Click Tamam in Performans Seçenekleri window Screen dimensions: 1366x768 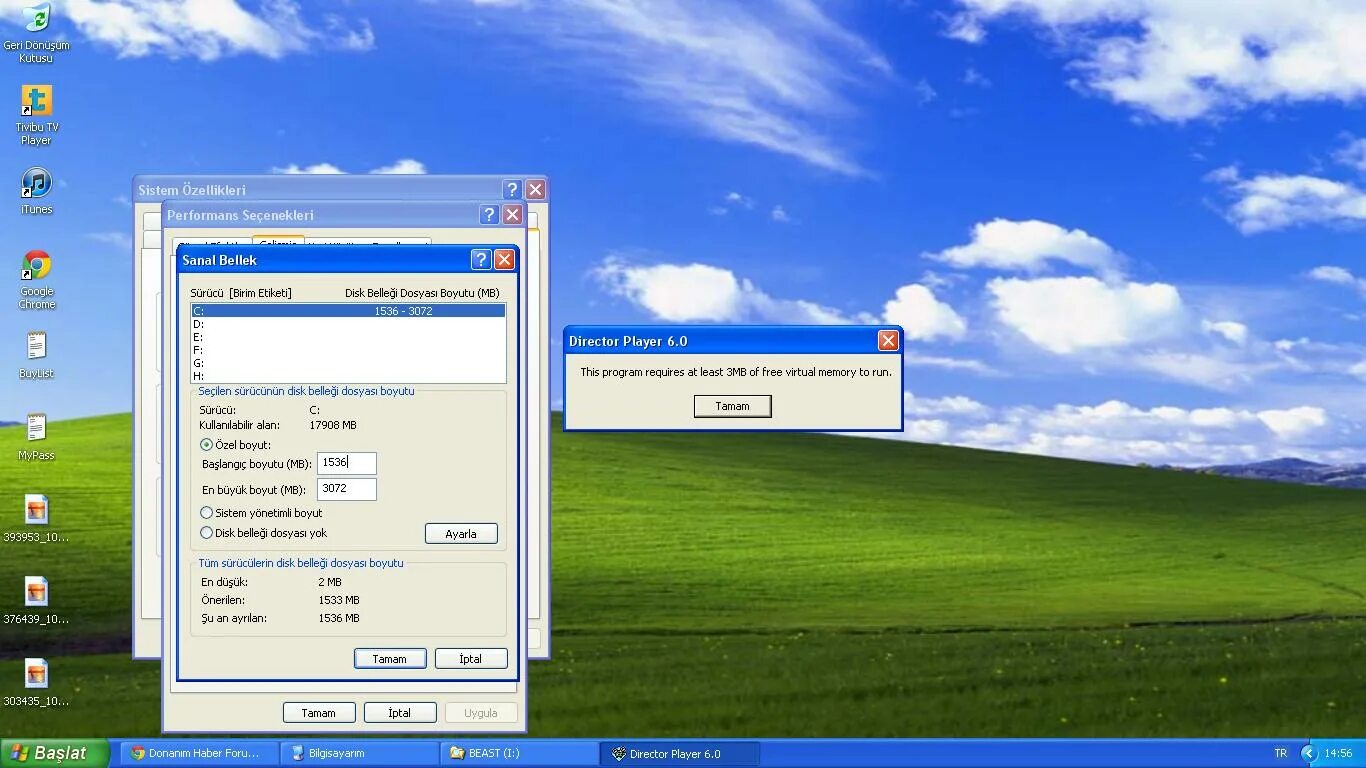point(319,713)
